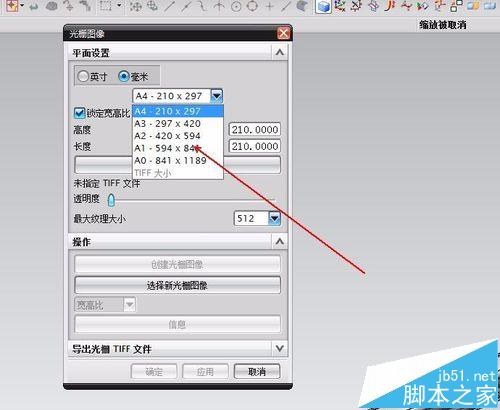Image resolution: width=500 pixels, height=410 pixels.
Task: Toggle the 锁定宽高比 checkbox
Action: point(79,113)
